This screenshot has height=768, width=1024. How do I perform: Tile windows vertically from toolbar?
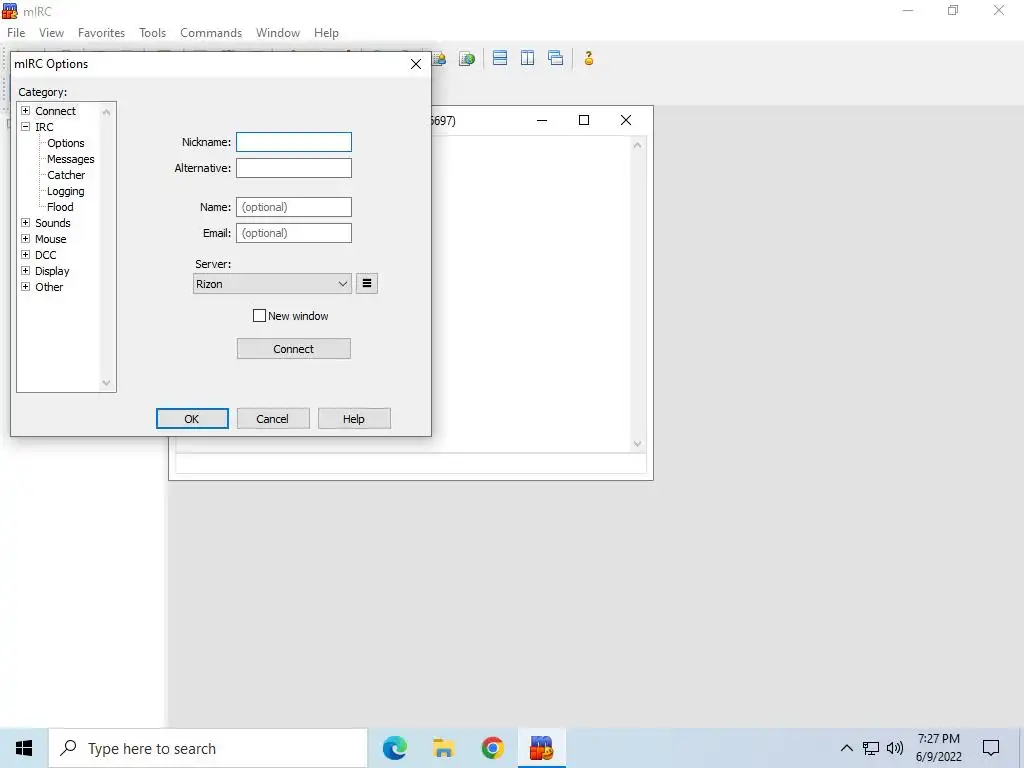[x=528, y=58]
